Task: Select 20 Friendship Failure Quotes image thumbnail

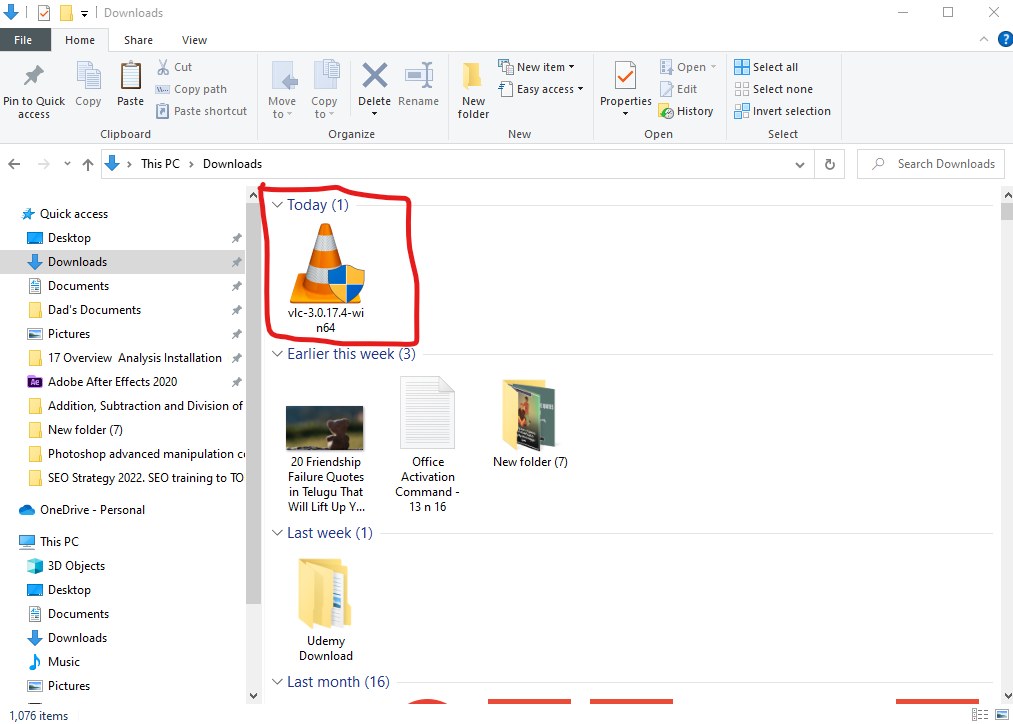Action: 325,428
